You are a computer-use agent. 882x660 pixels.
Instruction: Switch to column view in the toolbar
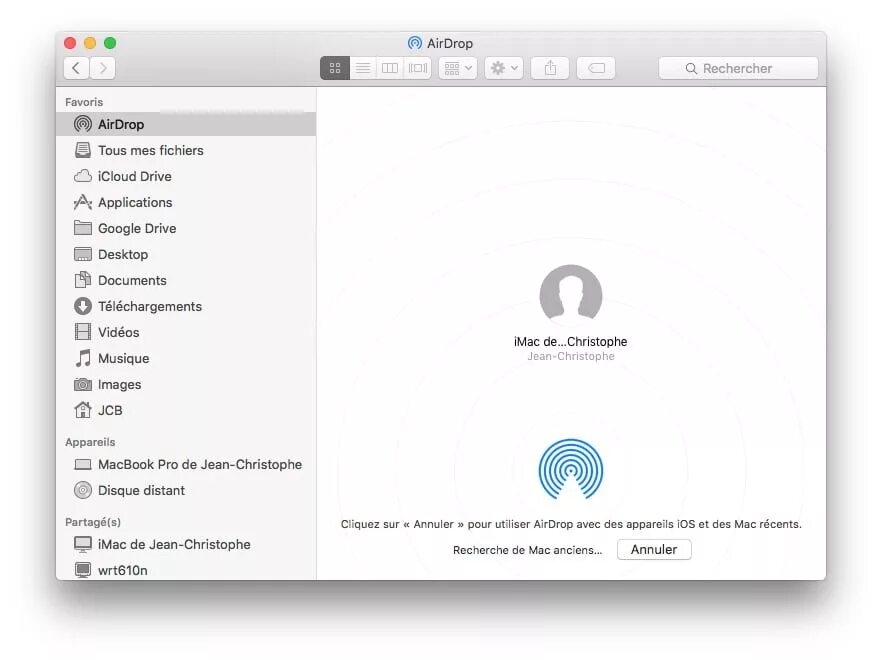coord(389,67)
